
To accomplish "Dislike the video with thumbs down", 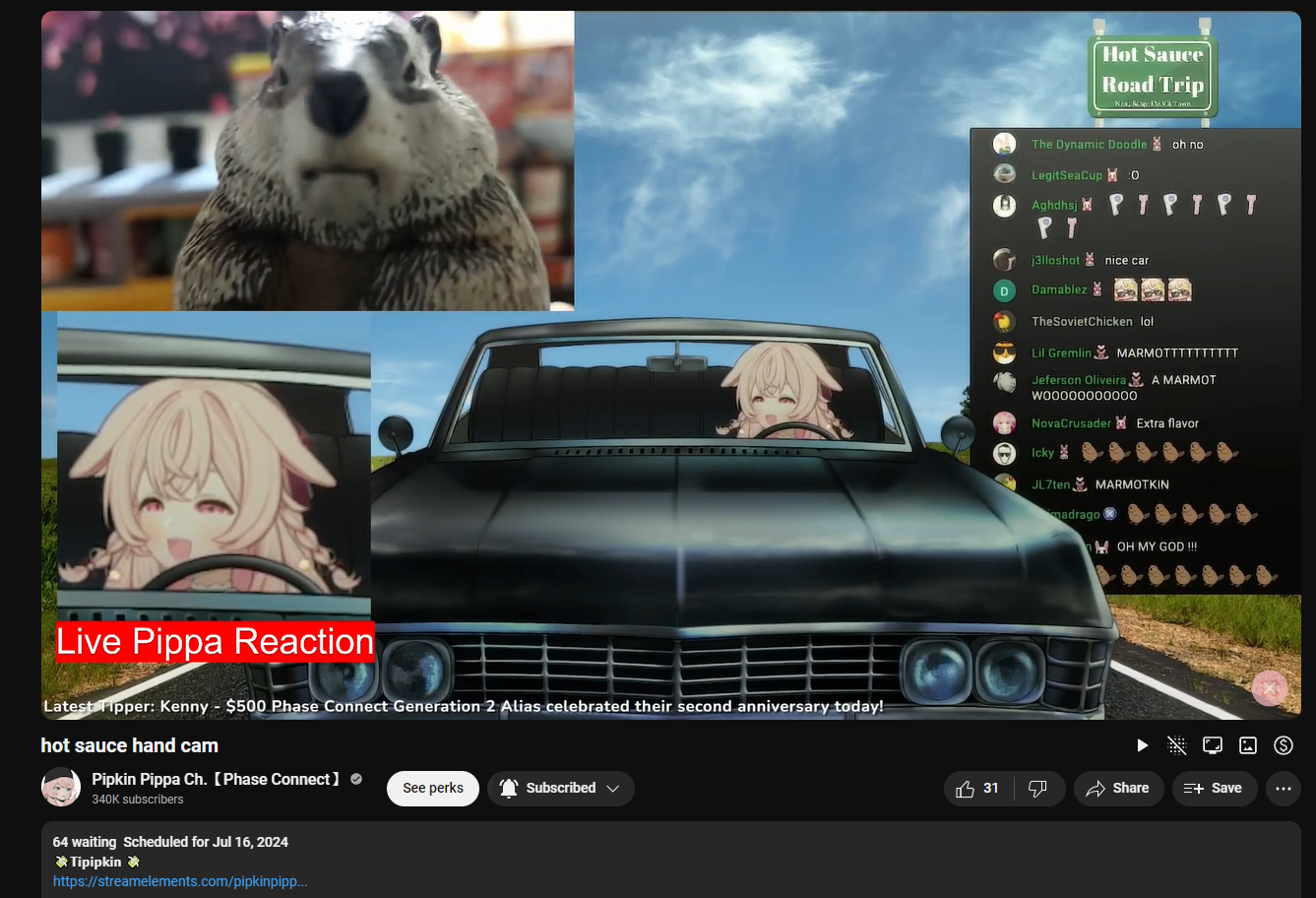I will pyautogui.click(x=1037, y=788).
